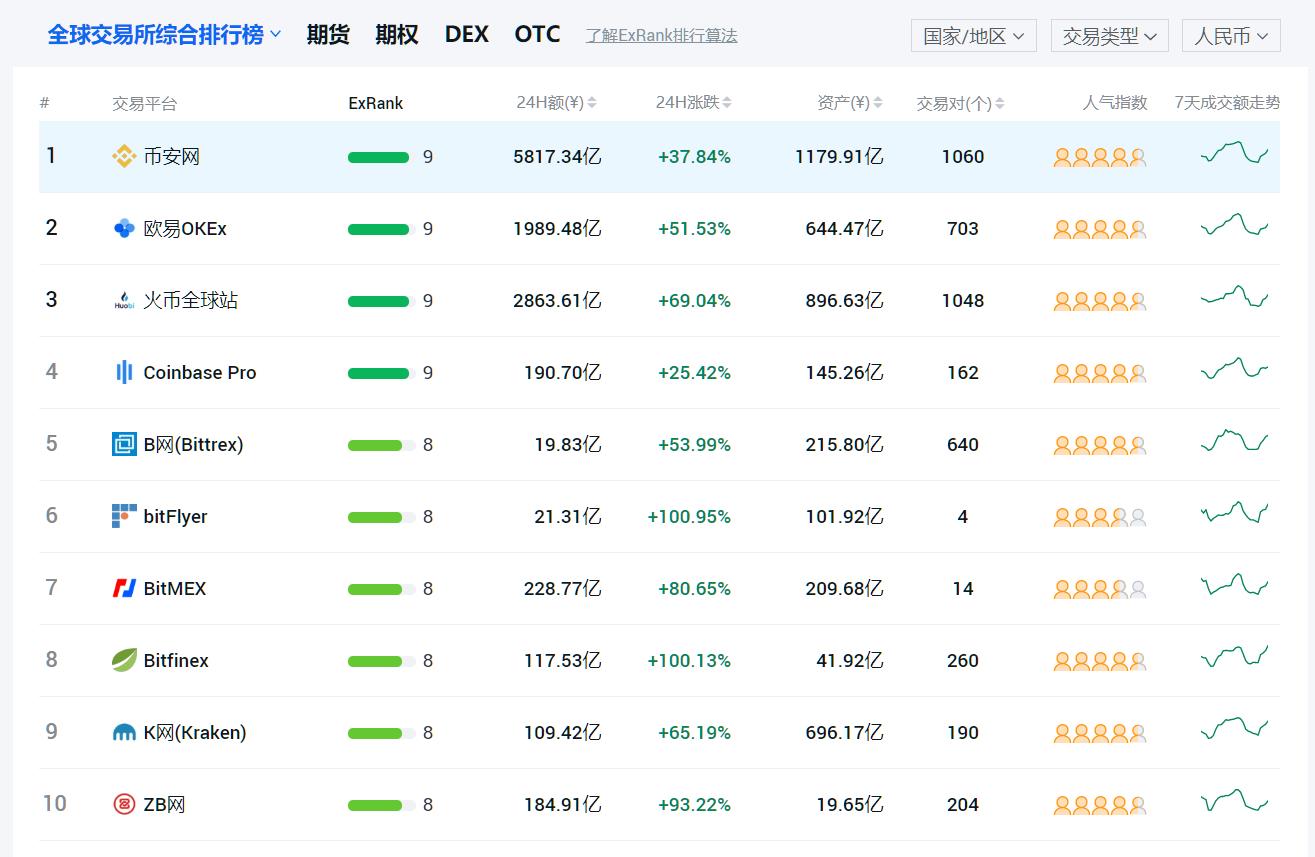Viewport: 1315px width, 857px height.
Task: Open the 币安网 exchange name link
Action: [x=172, y=156]
